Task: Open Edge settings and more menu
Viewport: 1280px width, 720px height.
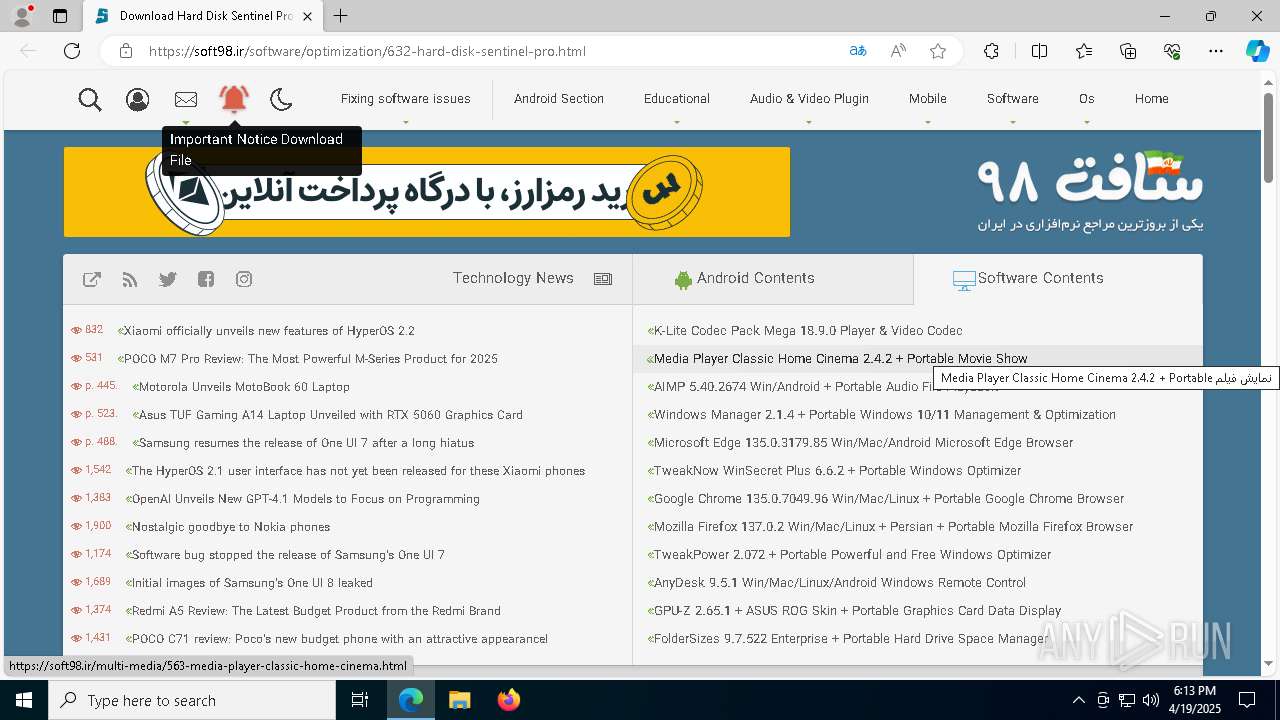Action: tap(1216, 51)
